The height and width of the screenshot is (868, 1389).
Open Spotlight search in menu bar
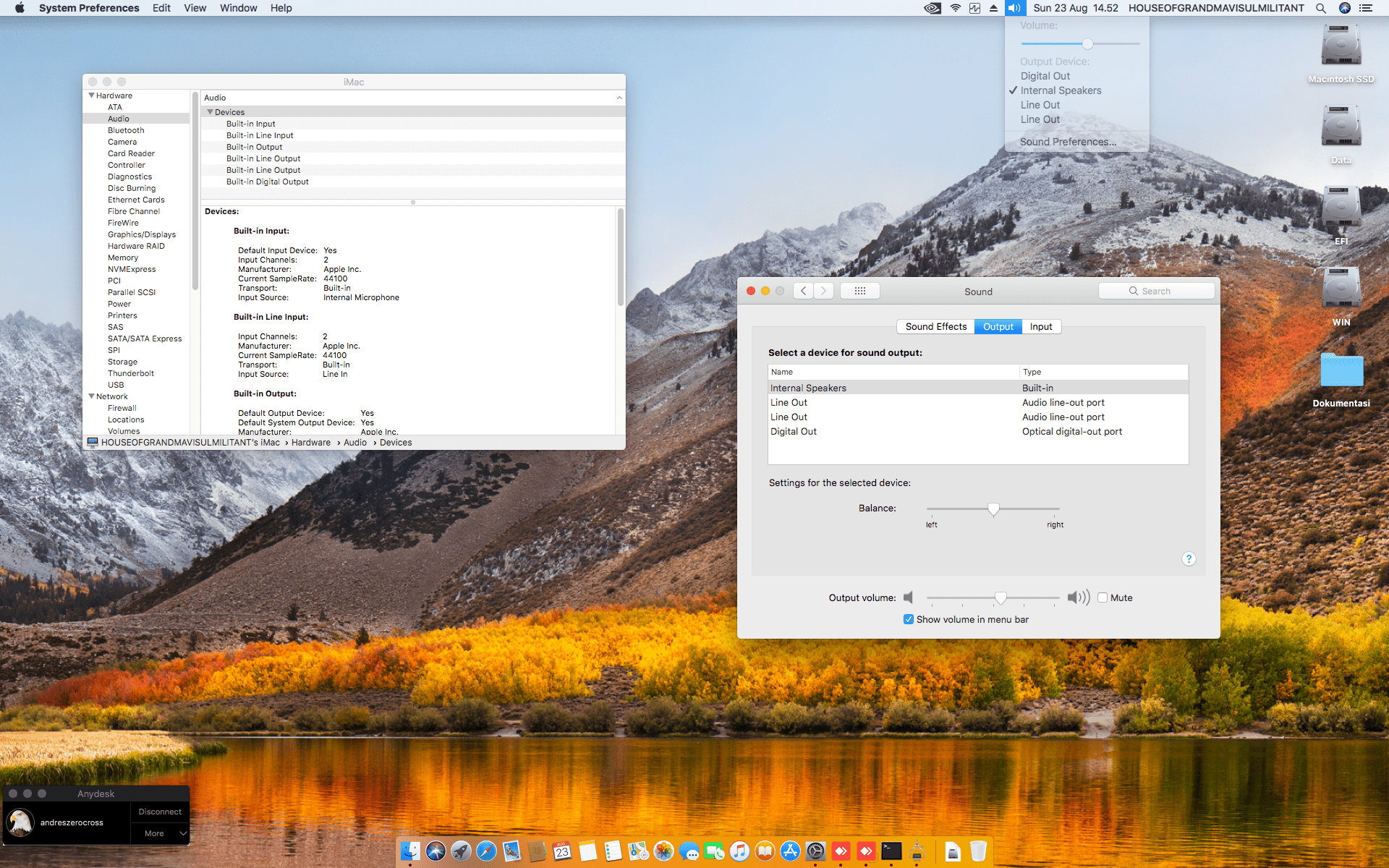click(x=1320, y=8)
